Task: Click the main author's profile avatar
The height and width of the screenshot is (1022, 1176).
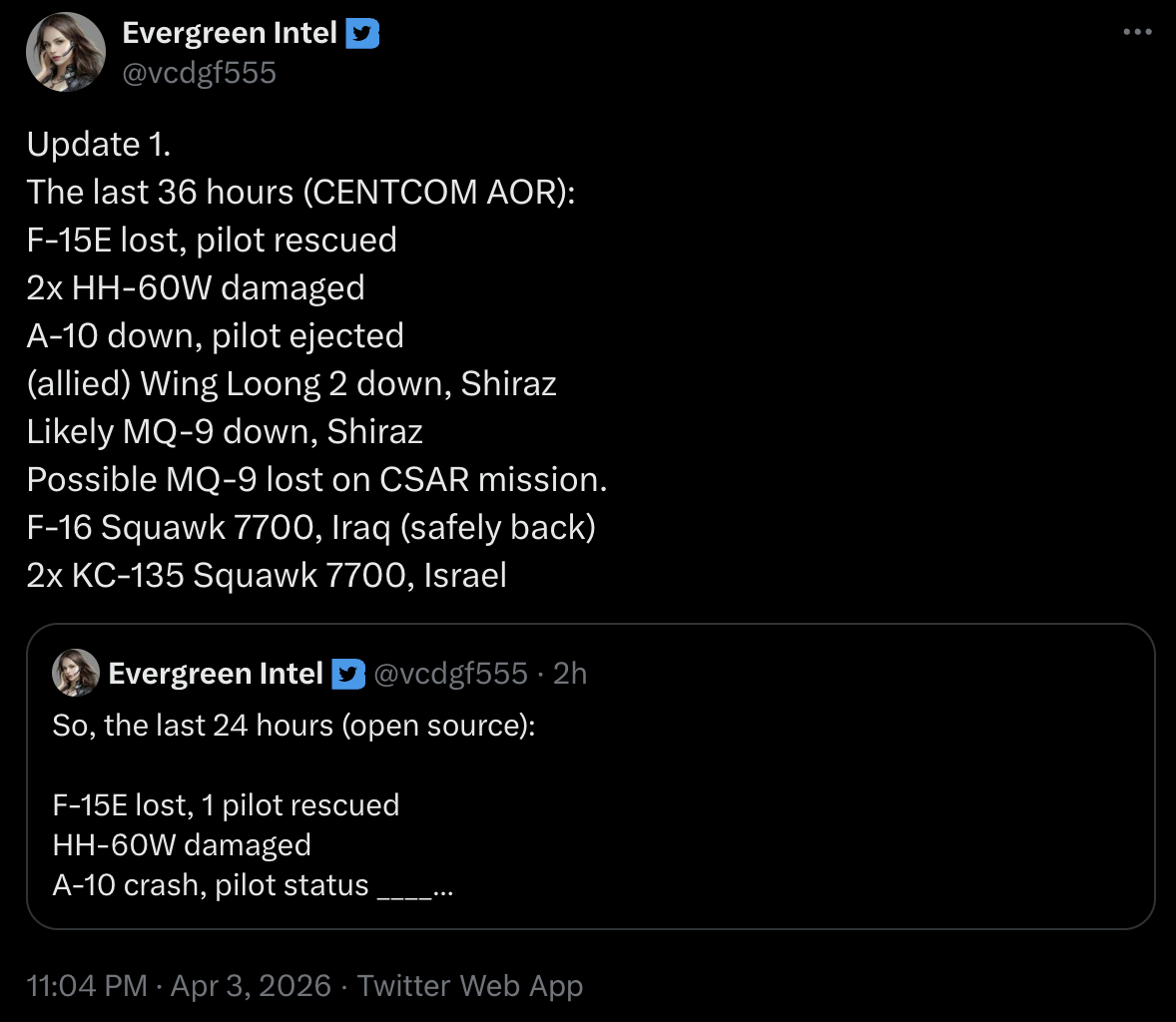Action: pyautogui.click(x=66, y=52)
